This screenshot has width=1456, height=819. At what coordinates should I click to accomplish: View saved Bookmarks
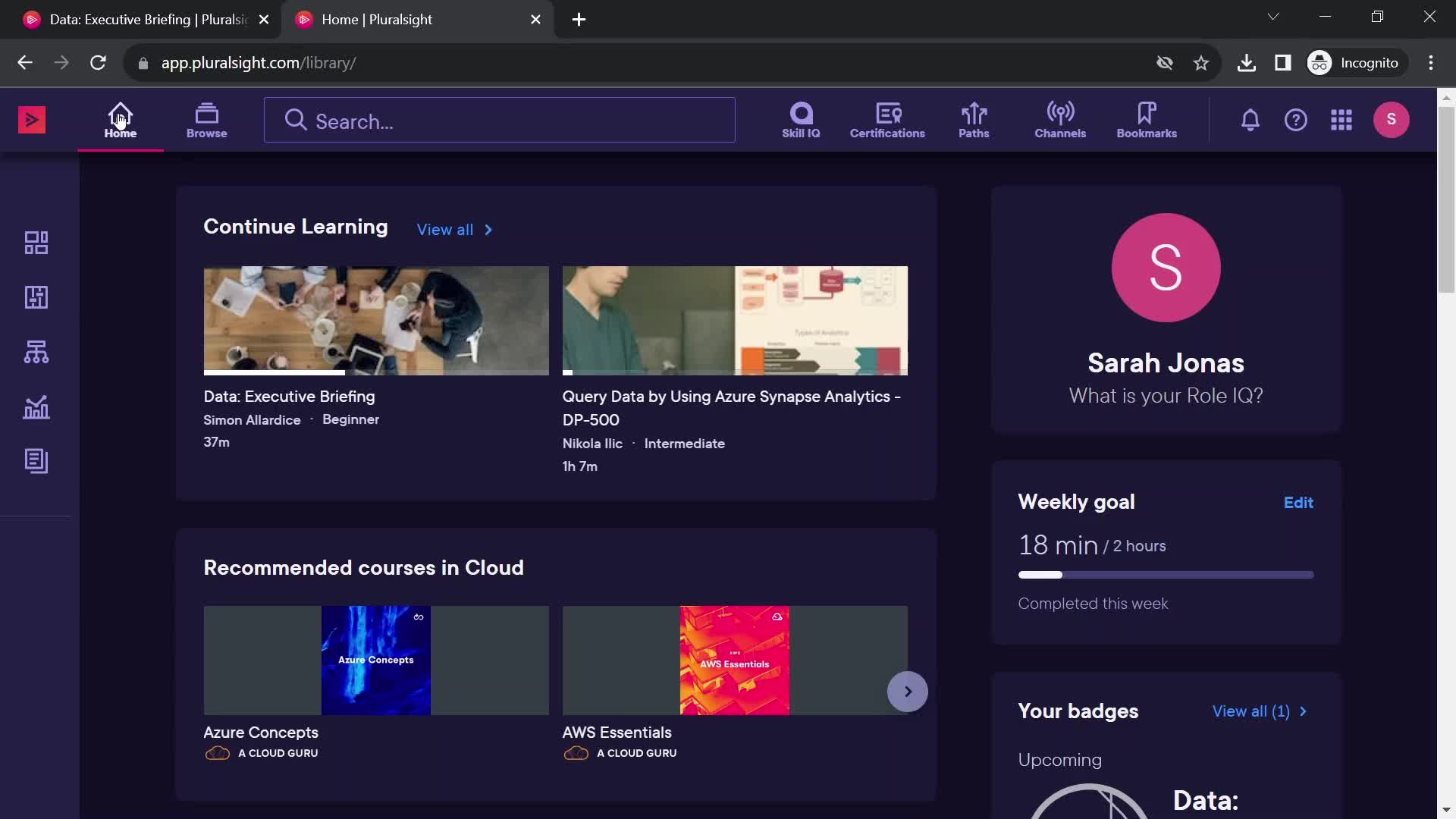pos(1146,119)
